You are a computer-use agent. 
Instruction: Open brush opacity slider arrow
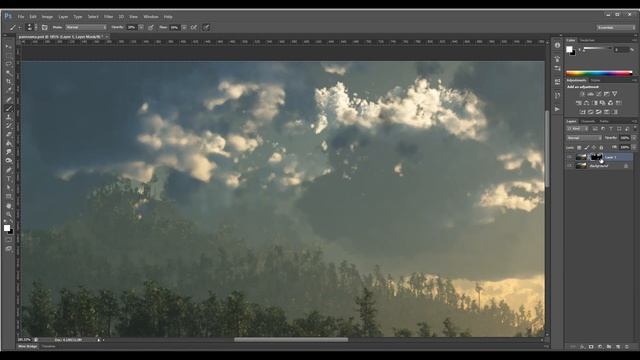pyautogui.click(x=141, y=27)
